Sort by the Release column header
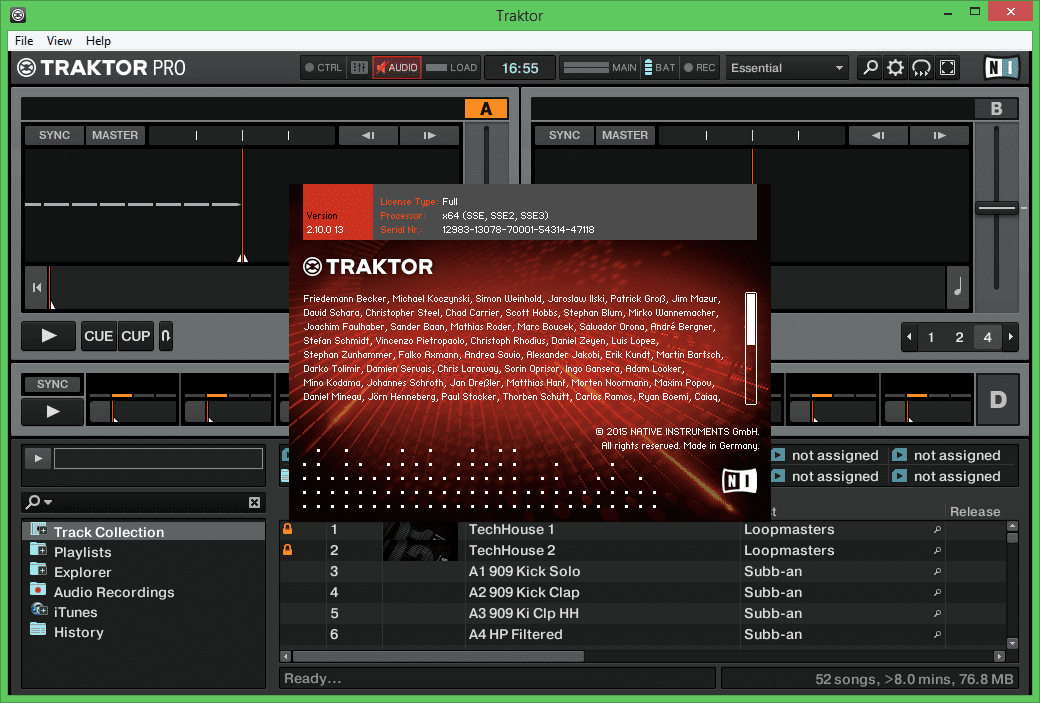This screenshot has width=1040, height=703. click(x=974, y=511)
